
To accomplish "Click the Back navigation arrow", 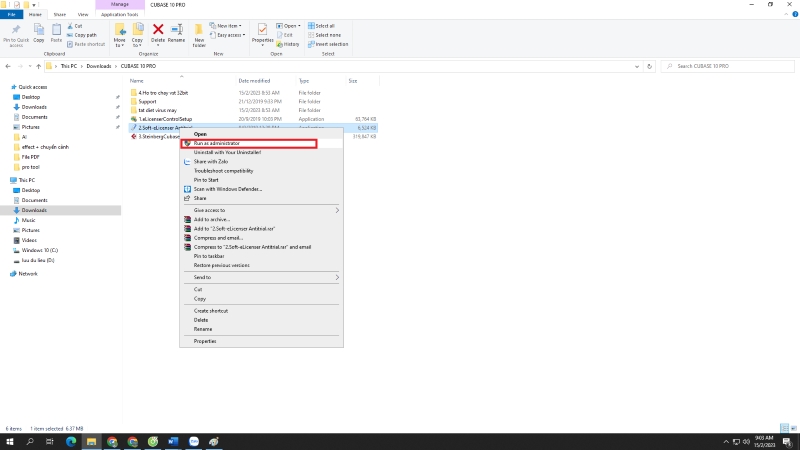I will click(8, 66).
